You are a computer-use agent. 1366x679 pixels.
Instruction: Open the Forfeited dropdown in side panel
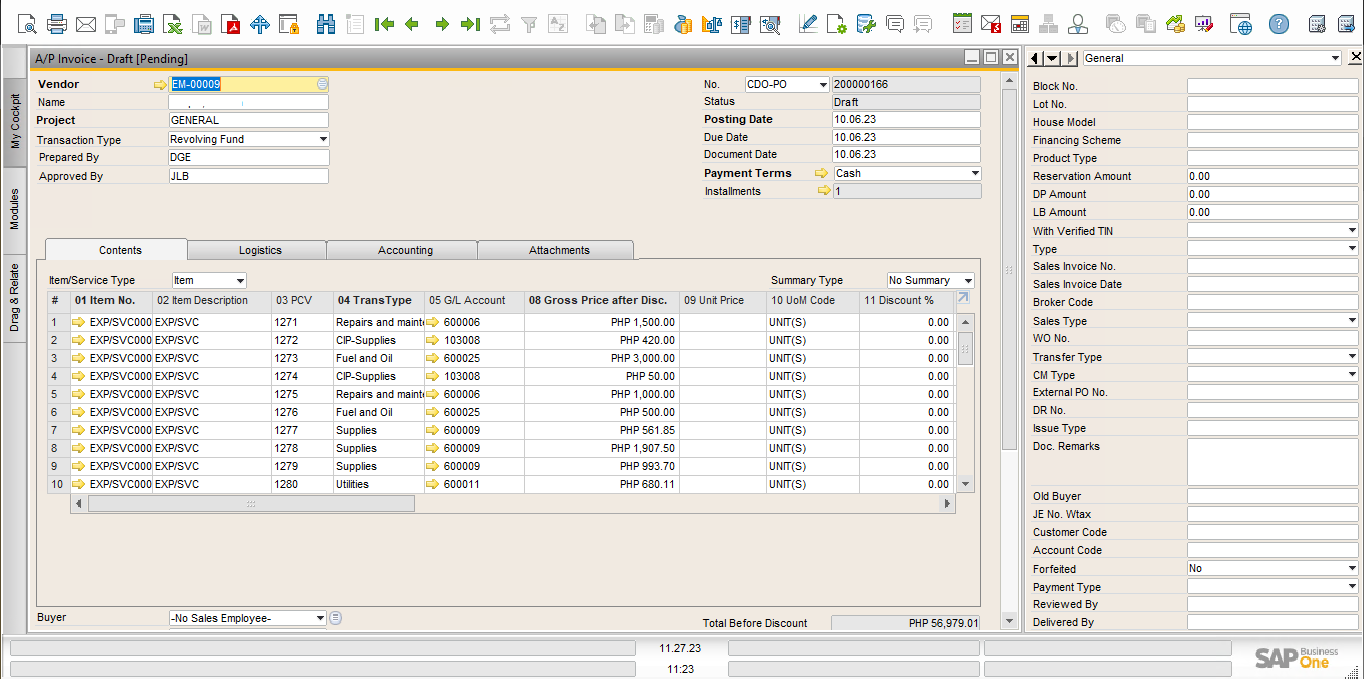(1351, 569)
